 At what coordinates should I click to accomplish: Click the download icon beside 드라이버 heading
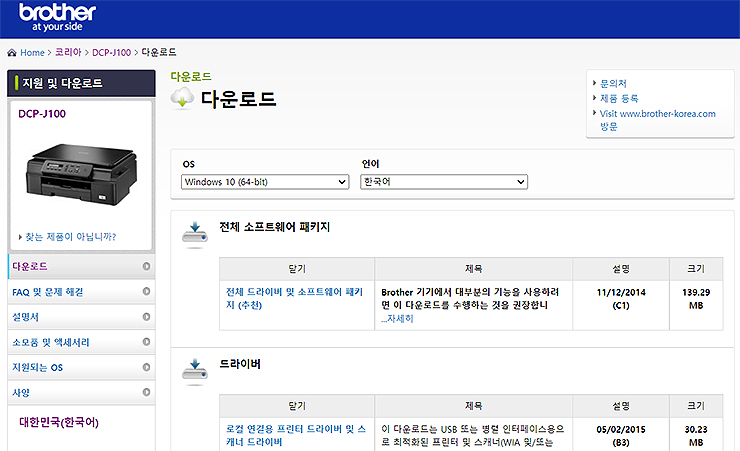194,371
